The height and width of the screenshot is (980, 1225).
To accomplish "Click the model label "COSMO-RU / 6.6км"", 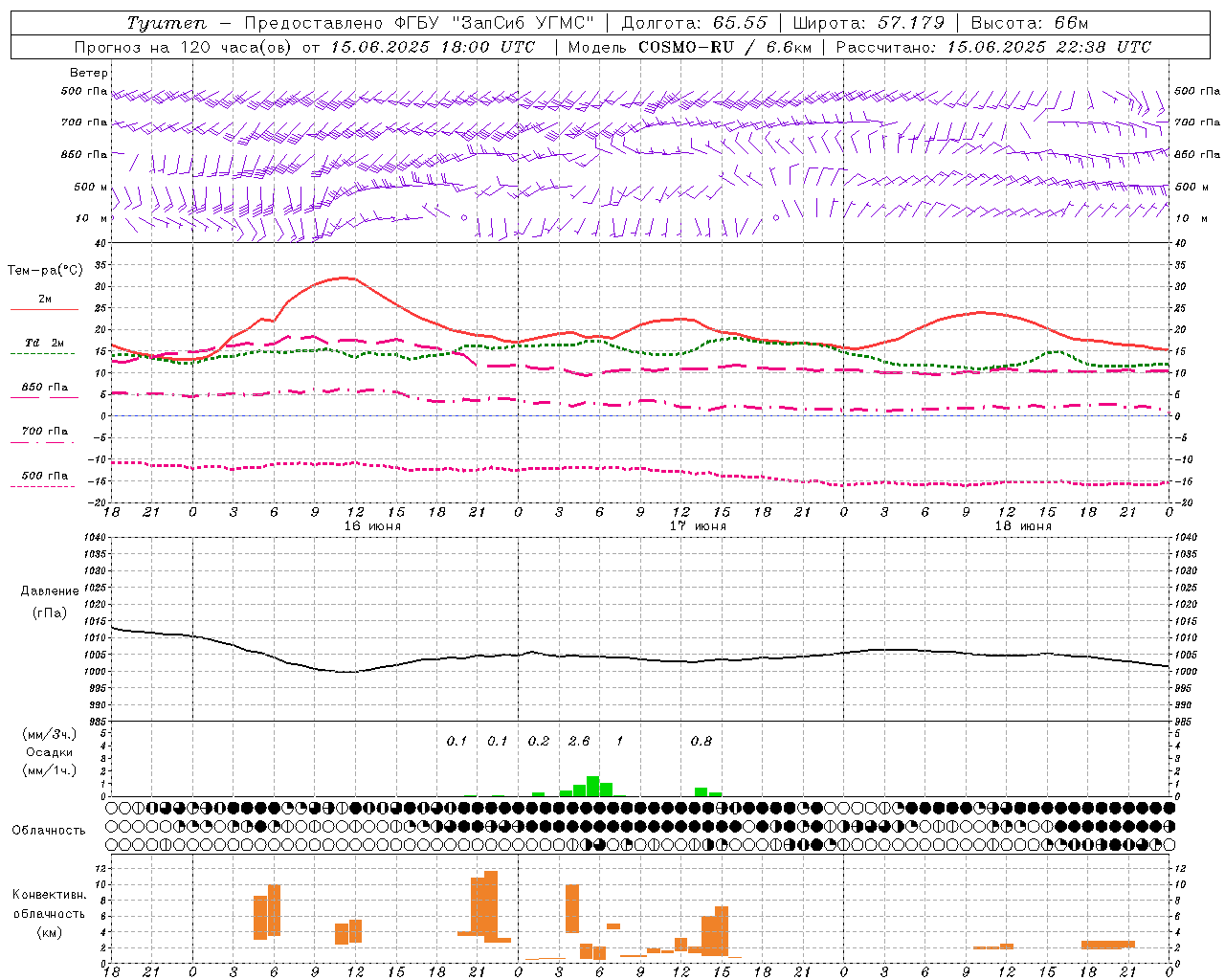I will (725, 47).
